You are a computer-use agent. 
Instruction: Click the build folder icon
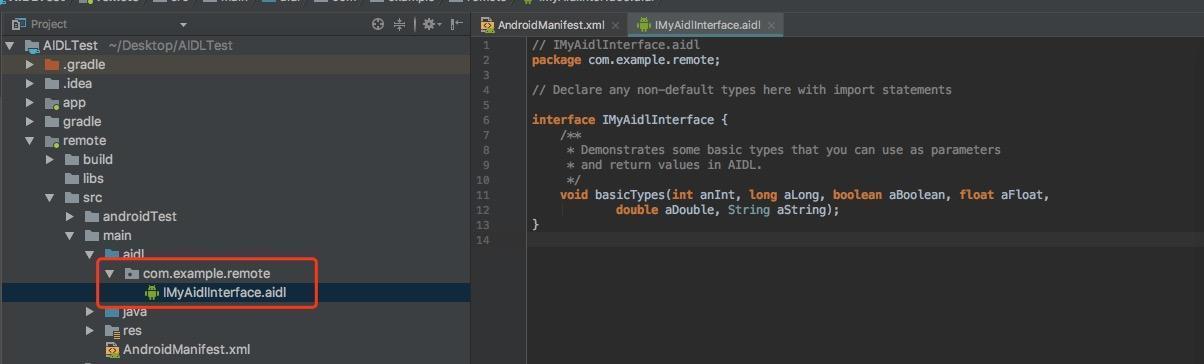pyautogui.click(x=72, y=160)
